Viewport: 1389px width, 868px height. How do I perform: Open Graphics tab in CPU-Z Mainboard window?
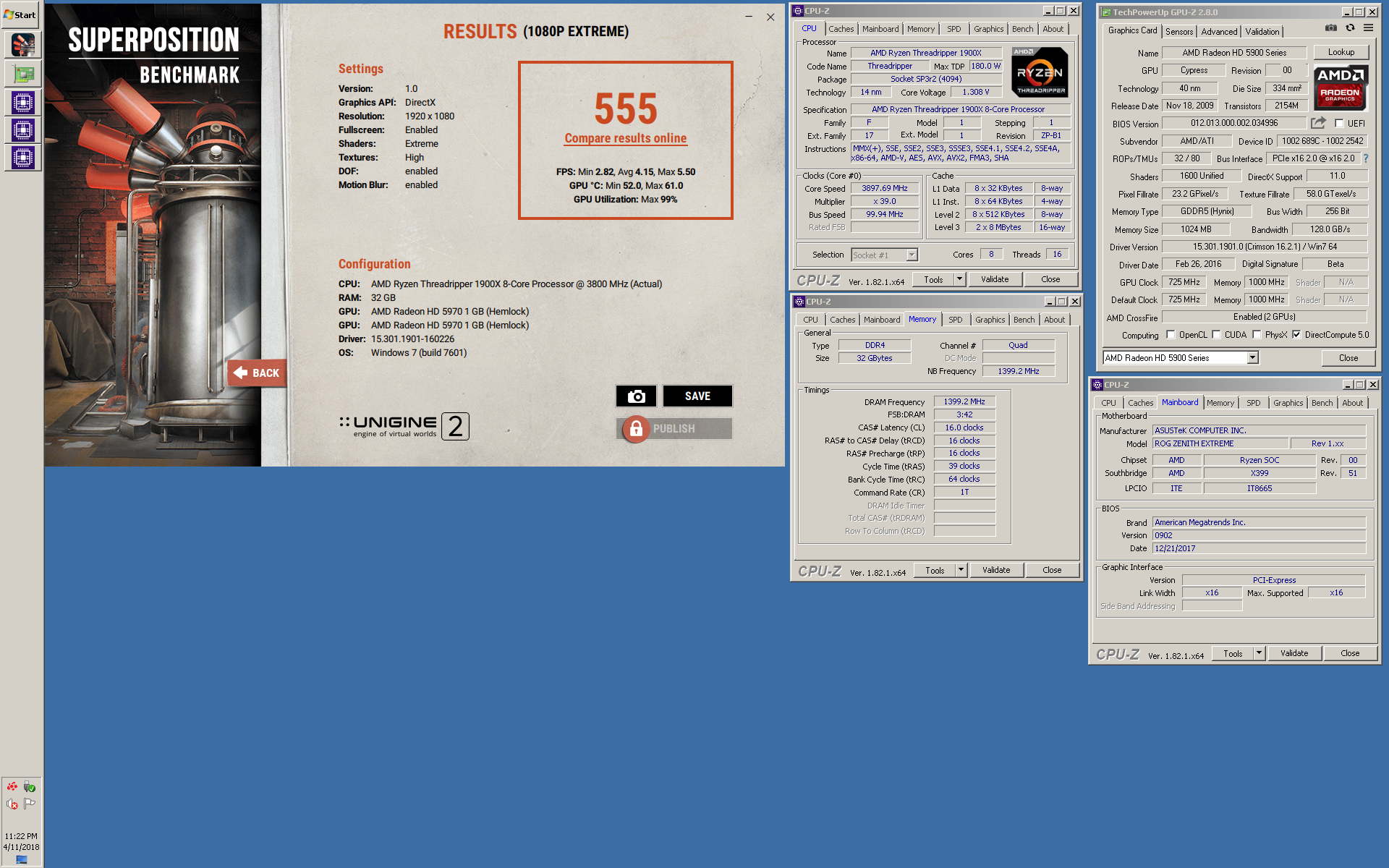[1288, 403]
